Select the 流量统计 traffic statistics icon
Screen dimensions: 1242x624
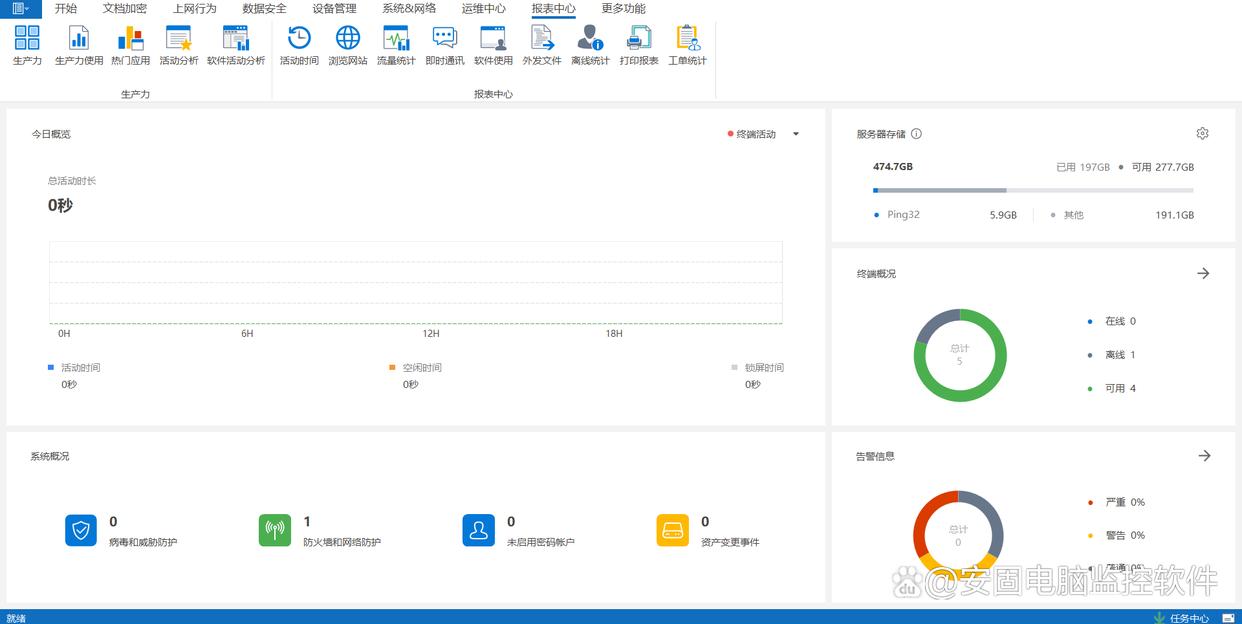(396, 45)
